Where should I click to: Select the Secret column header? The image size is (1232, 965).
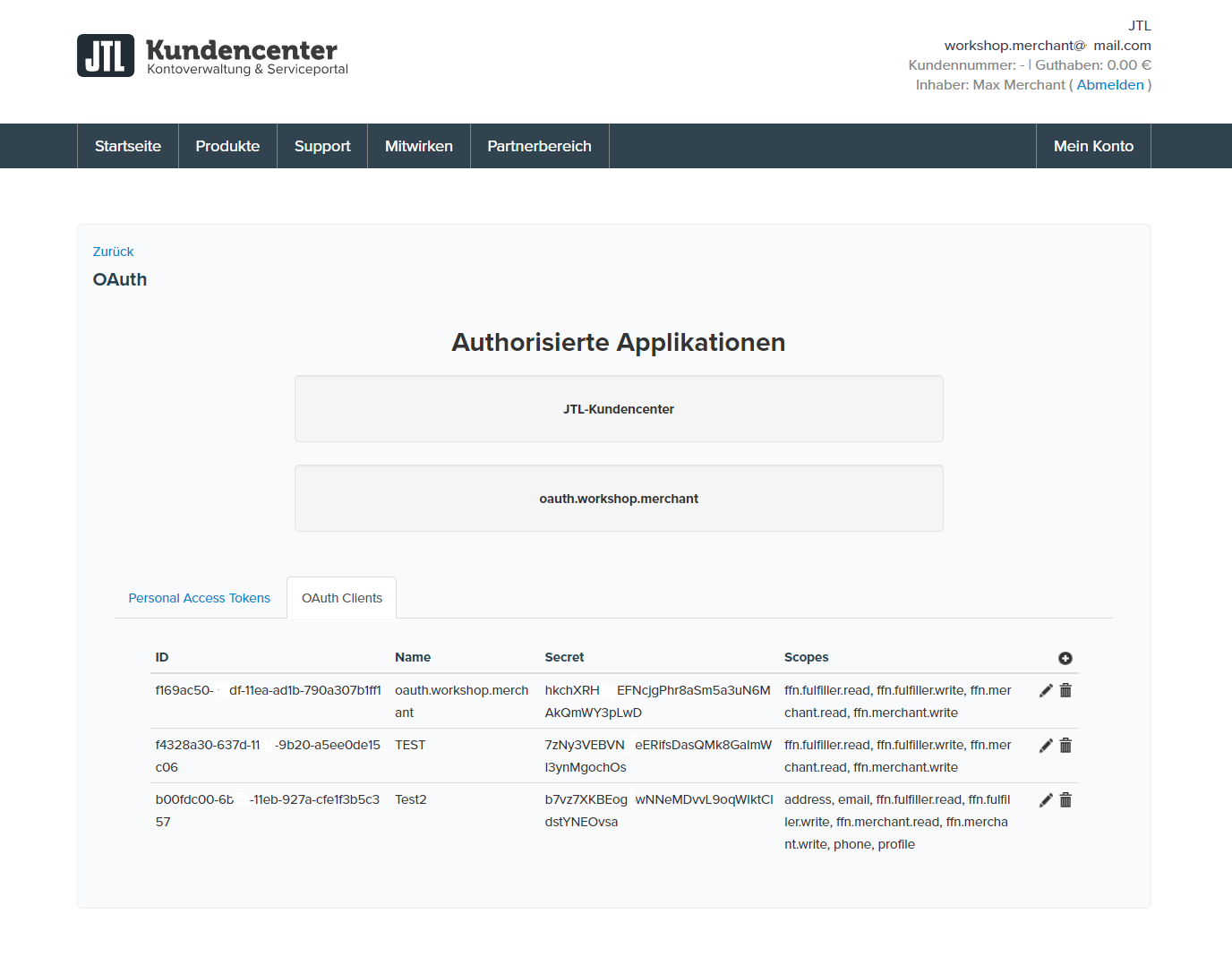564,657
